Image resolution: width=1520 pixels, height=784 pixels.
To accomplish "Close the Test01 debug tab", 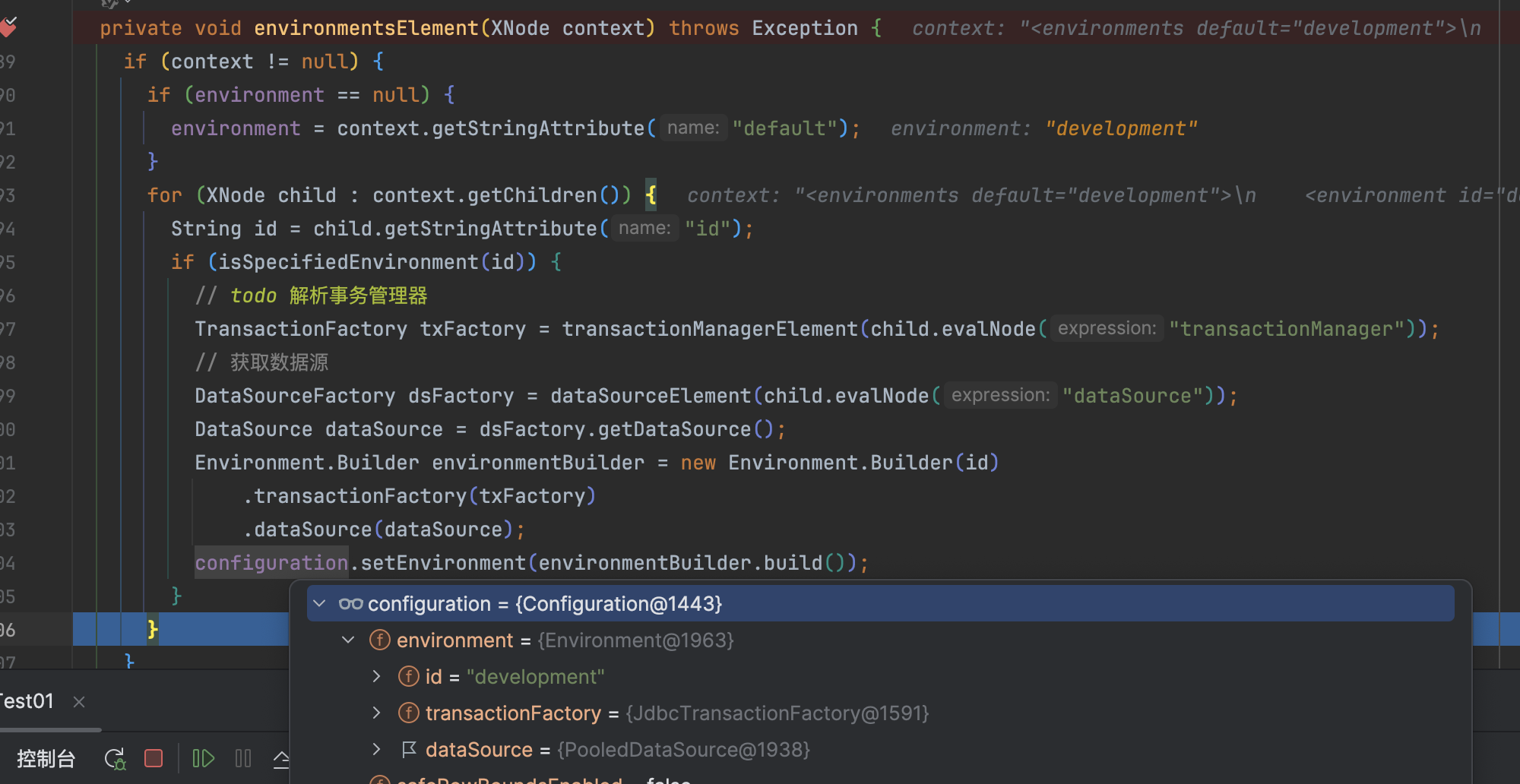I will pos(79,701).
